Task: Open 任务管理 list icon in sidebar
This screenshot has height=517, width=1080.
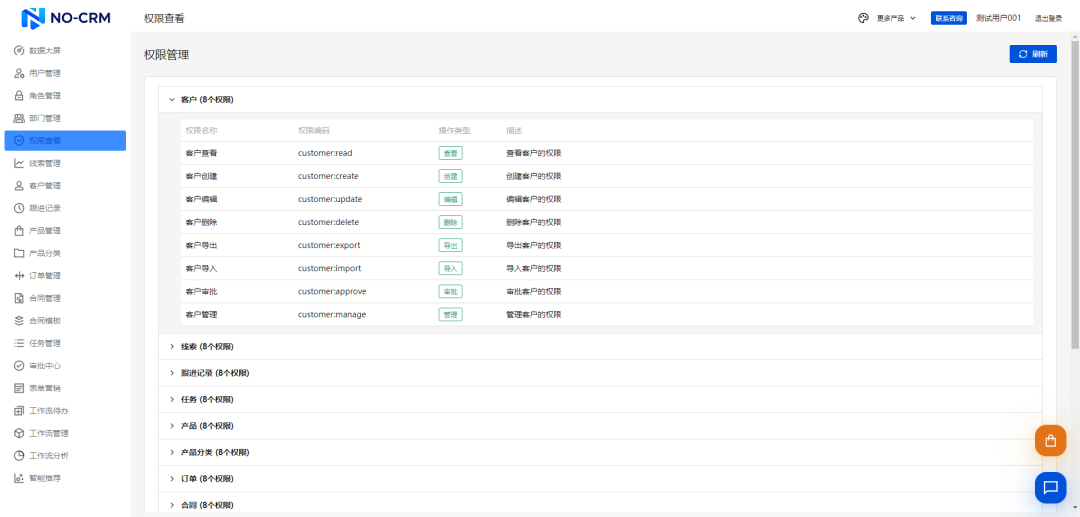Action: pyautogui.click(x=19, y=343)
